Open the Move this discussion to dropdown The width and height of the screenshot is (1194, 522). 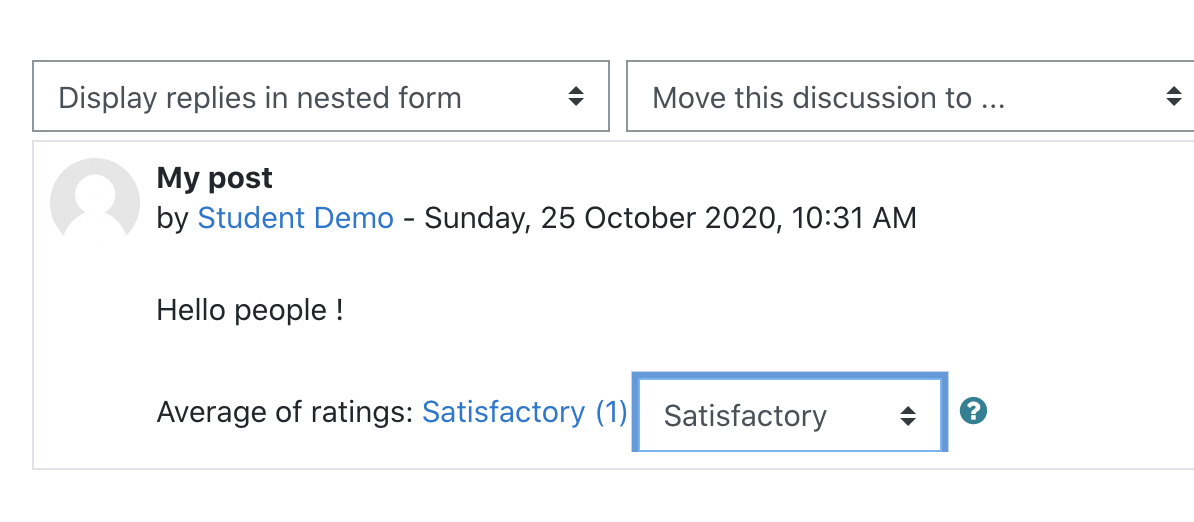910,96
